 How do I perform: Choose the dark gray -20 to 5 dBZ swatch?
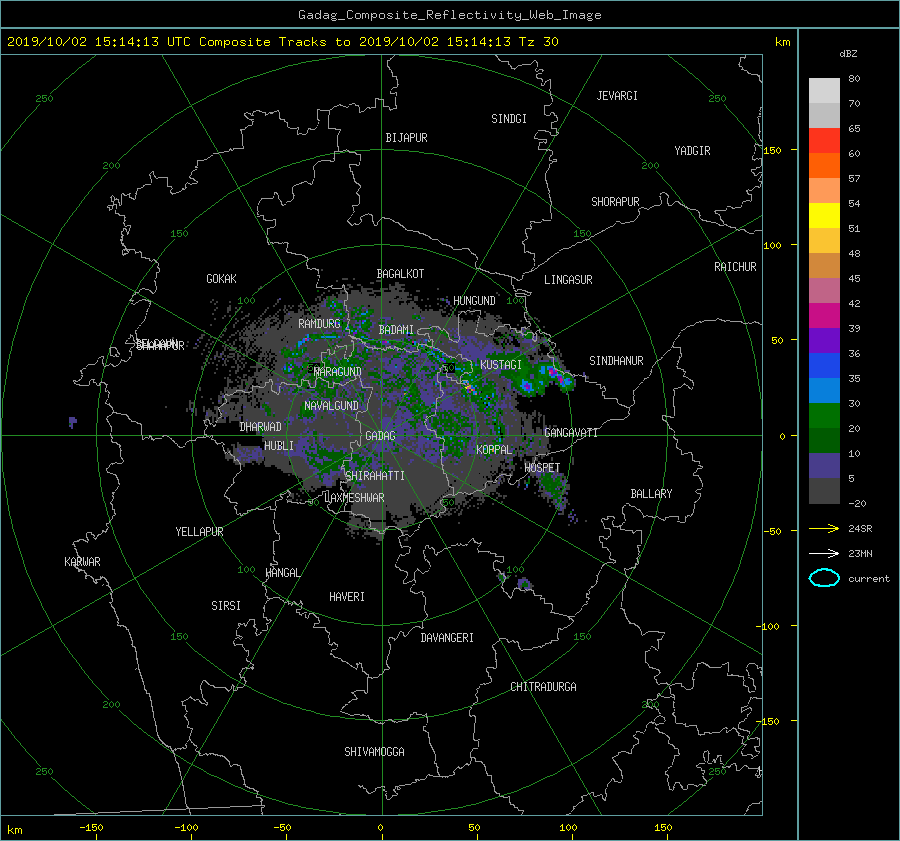pos(824,491)
